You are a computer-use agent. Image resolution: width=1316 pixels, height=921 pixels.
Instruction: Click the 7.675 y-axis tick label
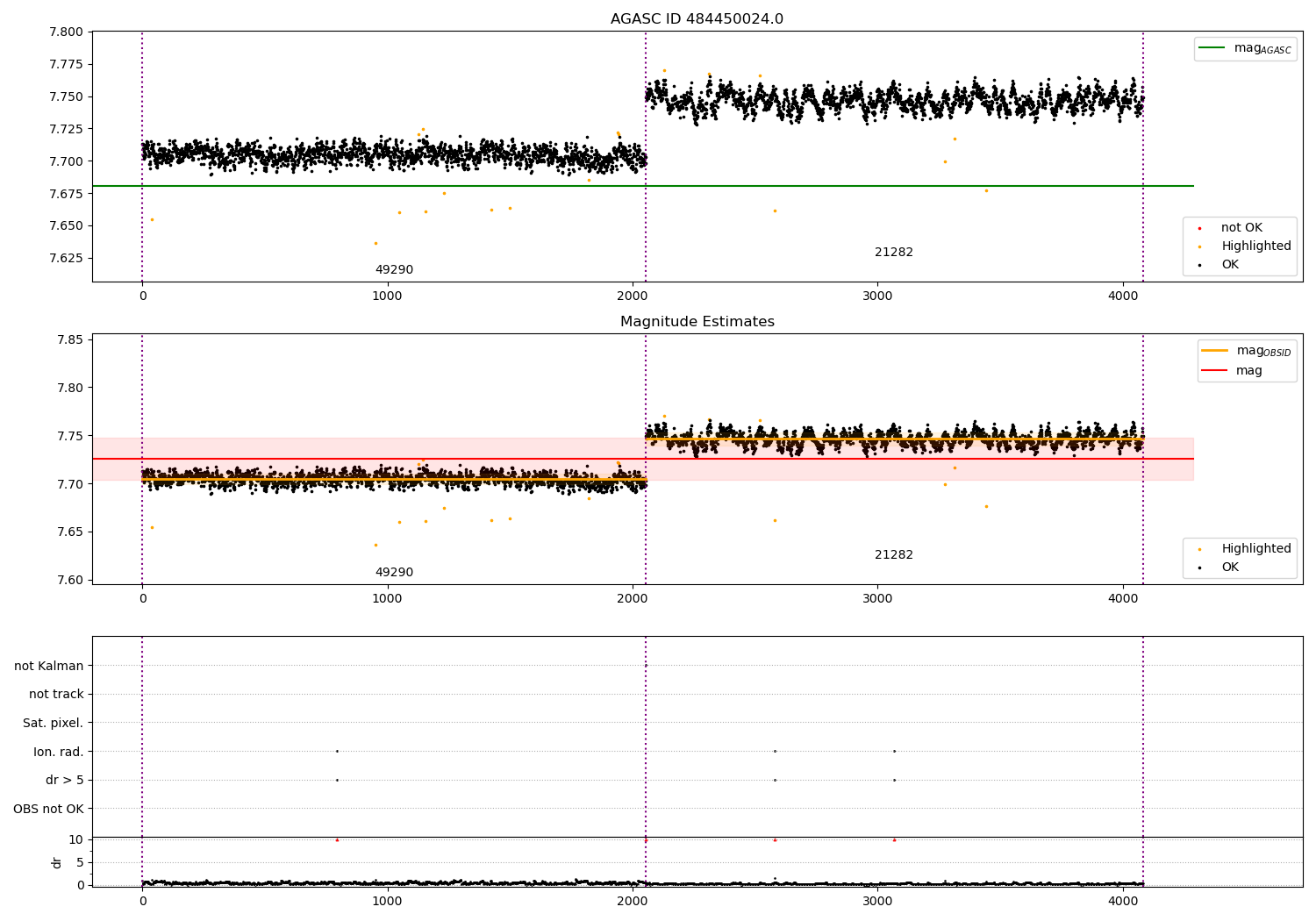point(66,194)
